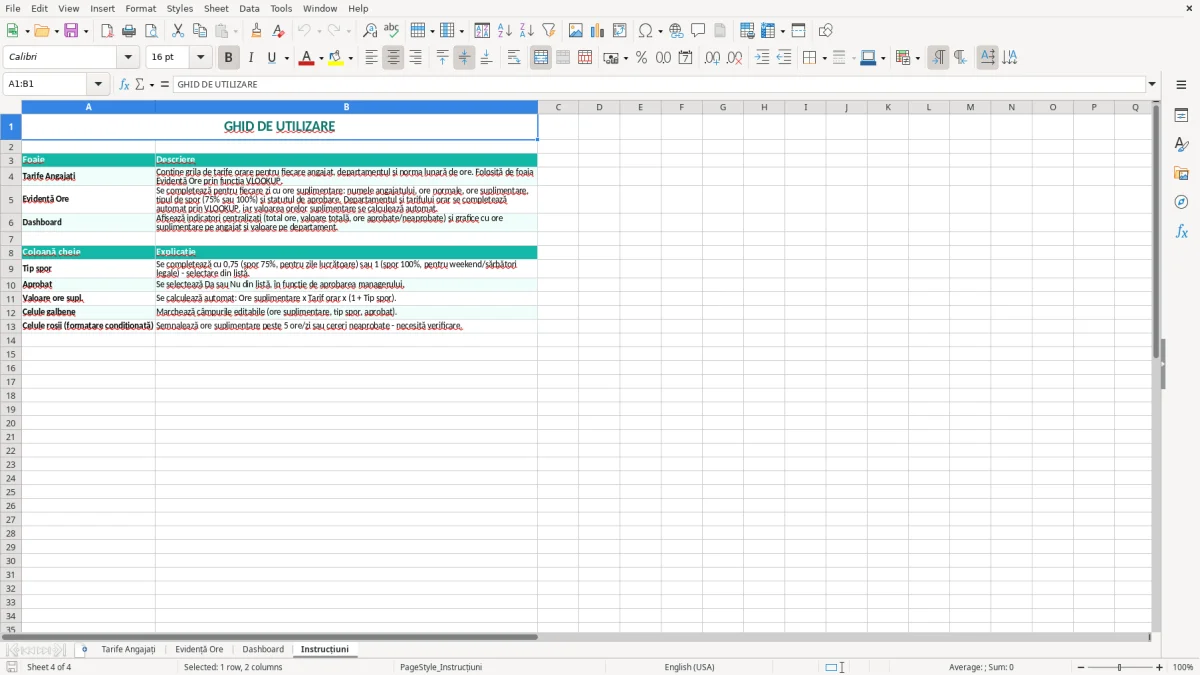Insert a hyperlink
The width and height of the screenshot is (1200, 675).
(676, 31)
